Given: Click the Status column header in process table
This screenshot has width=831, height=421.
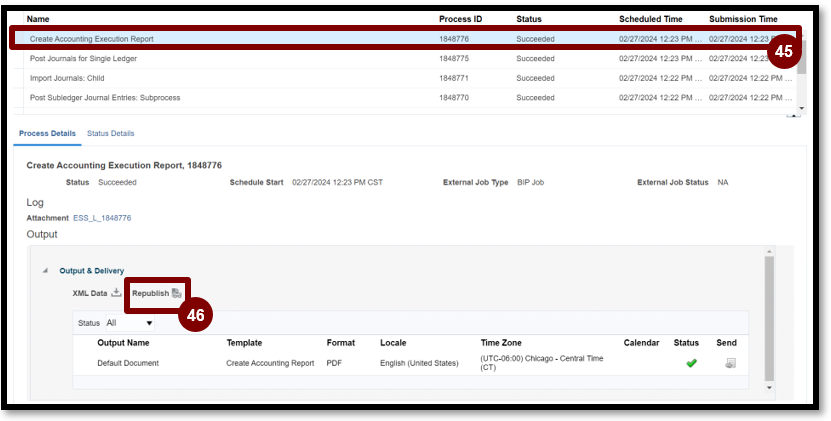Looking at the screenshot, I should [x=529, y=19].
